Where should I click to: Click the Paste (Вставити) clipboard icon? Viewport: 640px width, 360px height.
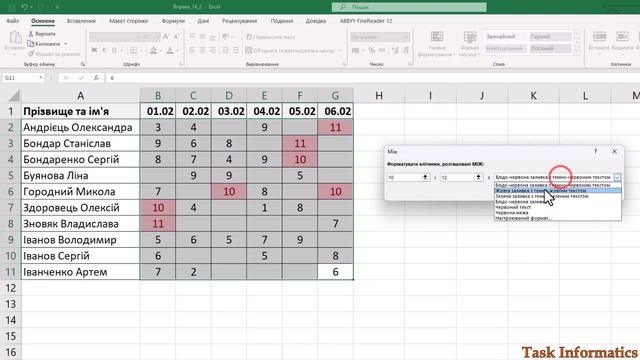[x=15, y=38]
